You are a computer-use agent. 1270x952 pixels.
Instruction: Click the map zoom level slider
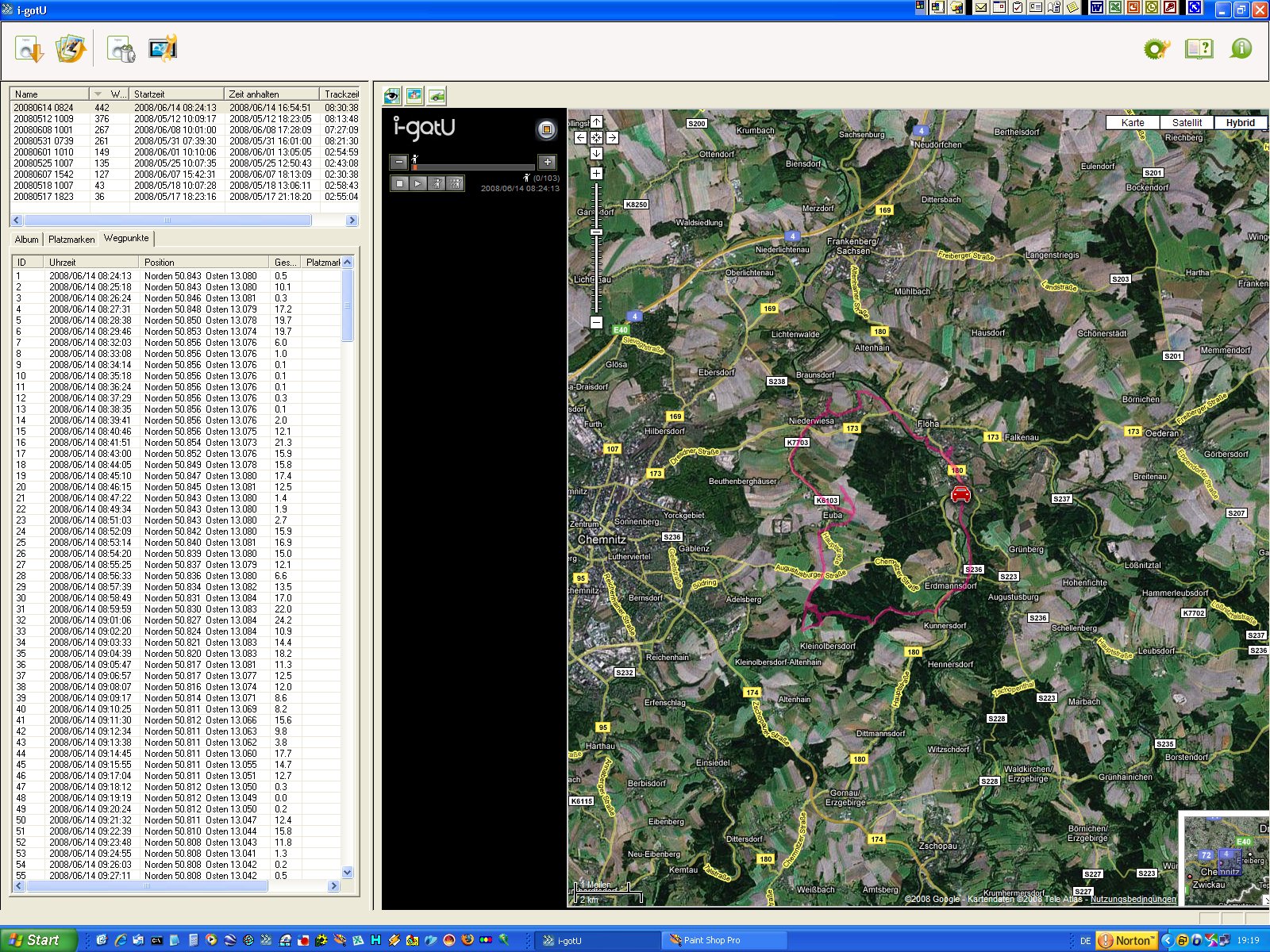click(x=596, y=232)
